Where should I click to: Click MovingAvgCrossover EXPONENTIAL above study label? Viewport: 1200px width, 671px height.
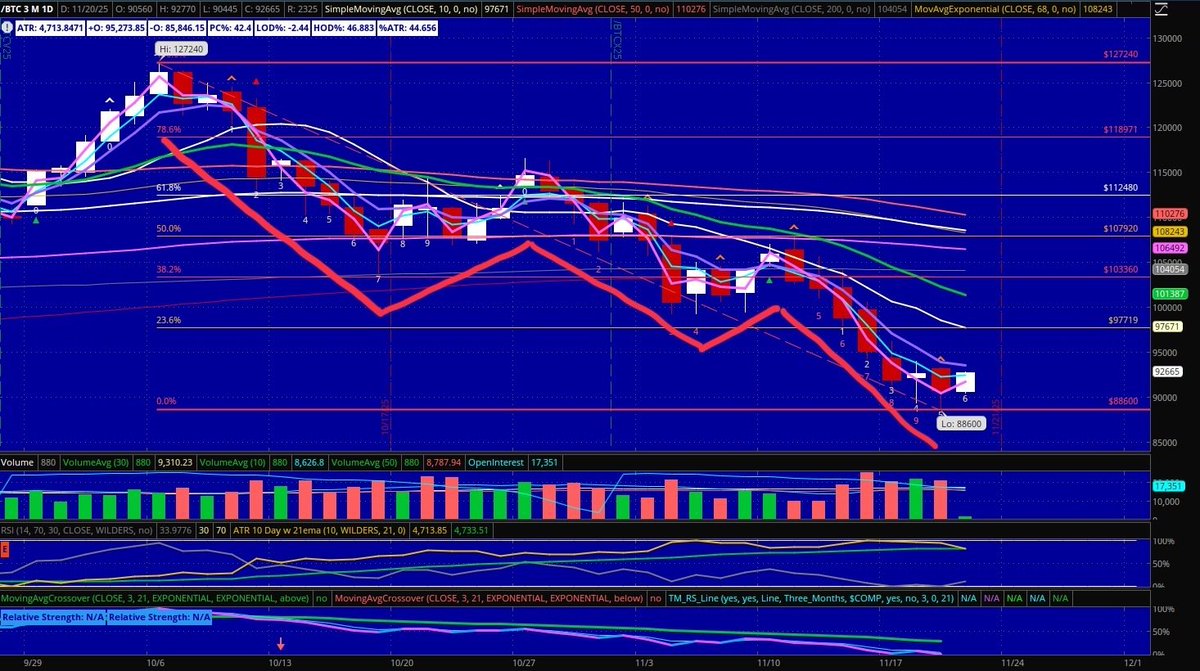[x=156, y=598]
